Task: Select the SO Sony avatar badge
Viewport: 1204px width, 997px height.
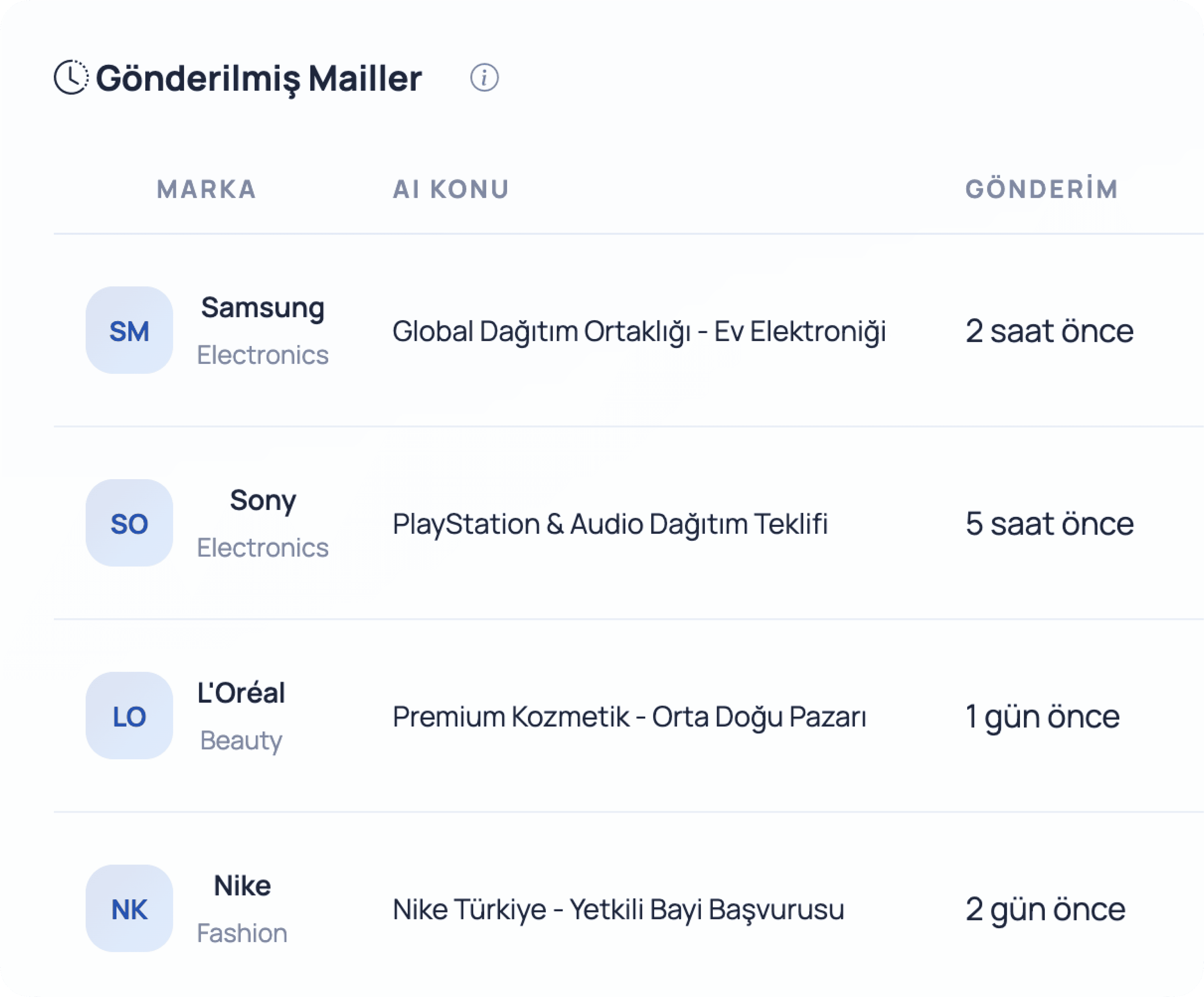Action: pyautogui.click(x=129, y=522)
